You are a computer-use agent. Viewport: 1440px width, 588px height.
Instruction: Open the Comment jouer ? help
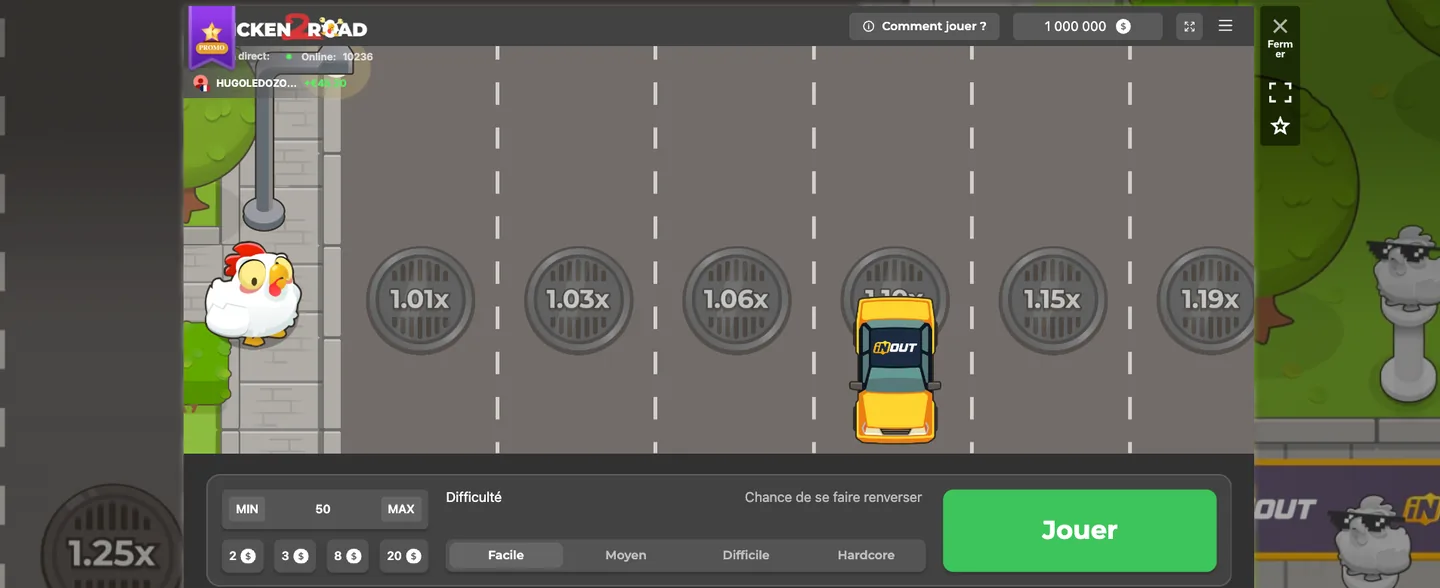(x=924, y=27)
